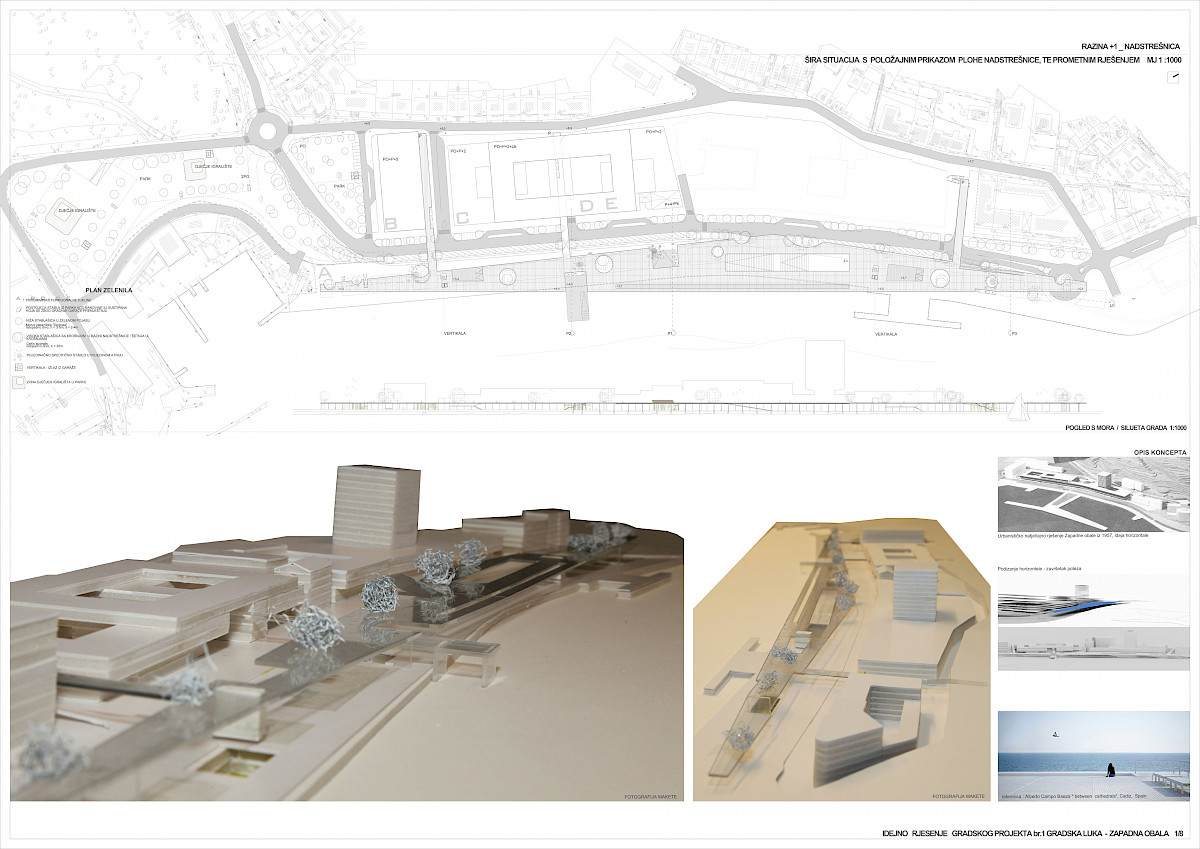Click the OPIS KONCEPTA heading
The height and width of the screenshot is (849, 1200).
click(1159, 452)
